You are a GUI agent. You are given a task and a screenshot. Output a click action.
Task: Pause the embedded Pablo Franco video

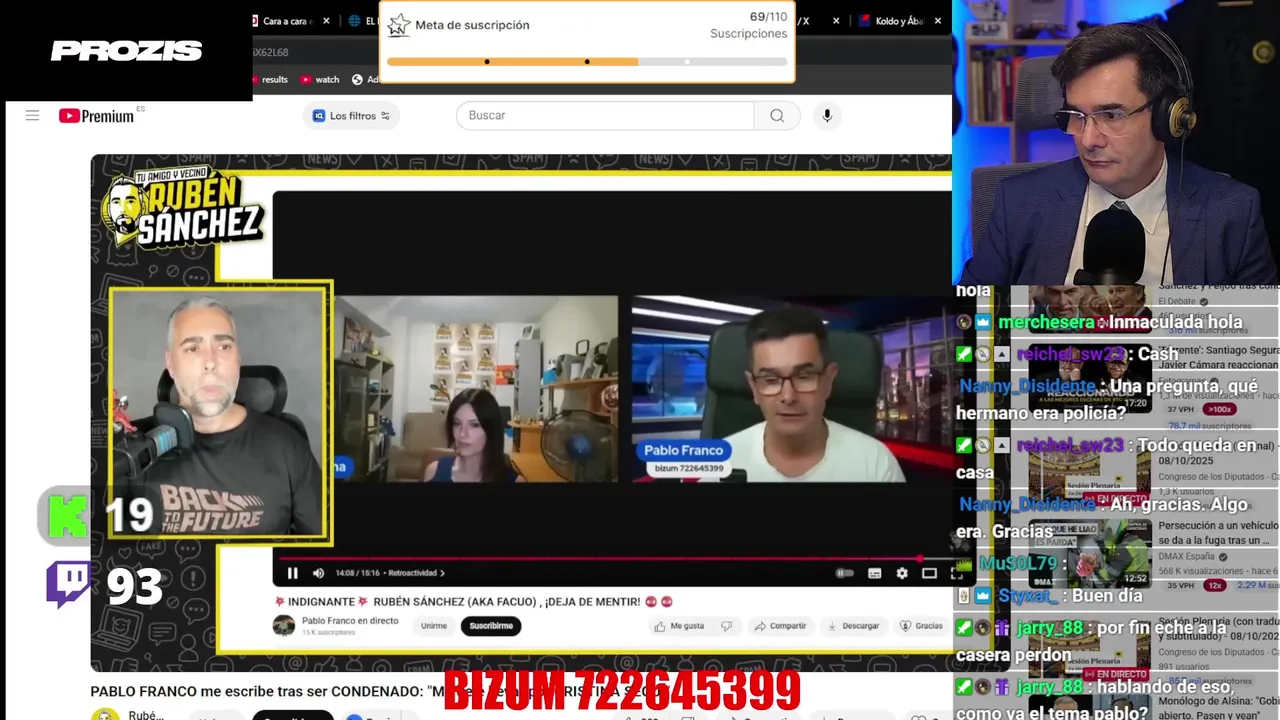(x=292, y=573)
